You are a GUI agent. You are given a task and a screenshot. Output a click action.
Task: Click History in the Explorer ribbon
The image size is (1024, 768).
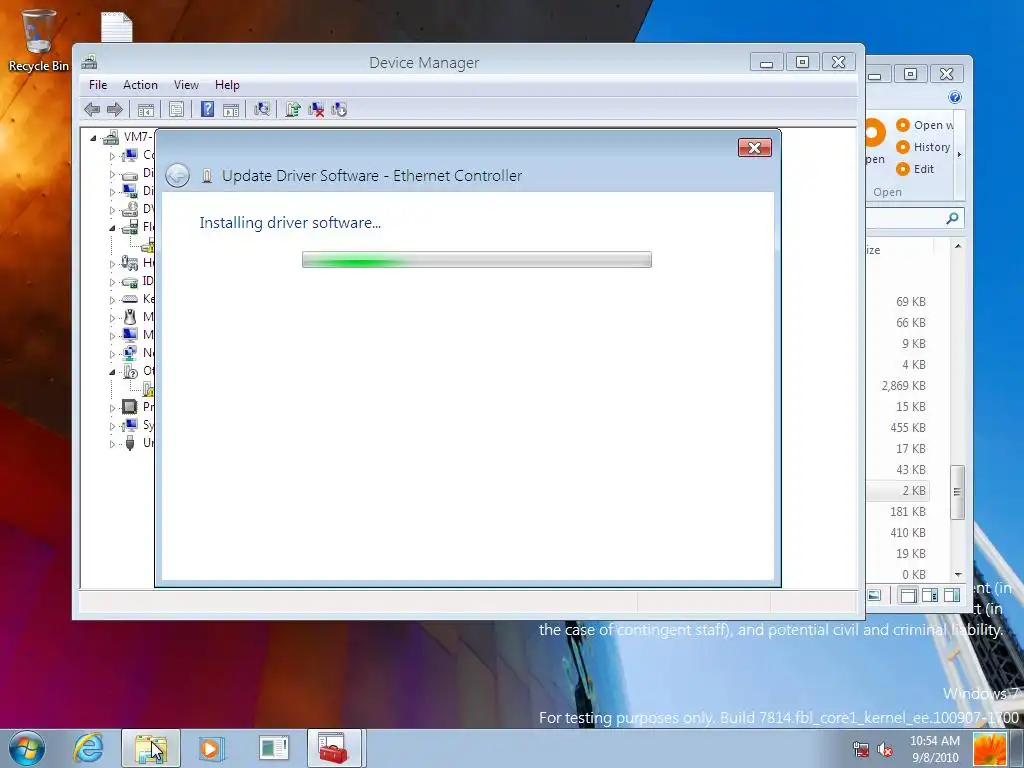click(923, 147)
